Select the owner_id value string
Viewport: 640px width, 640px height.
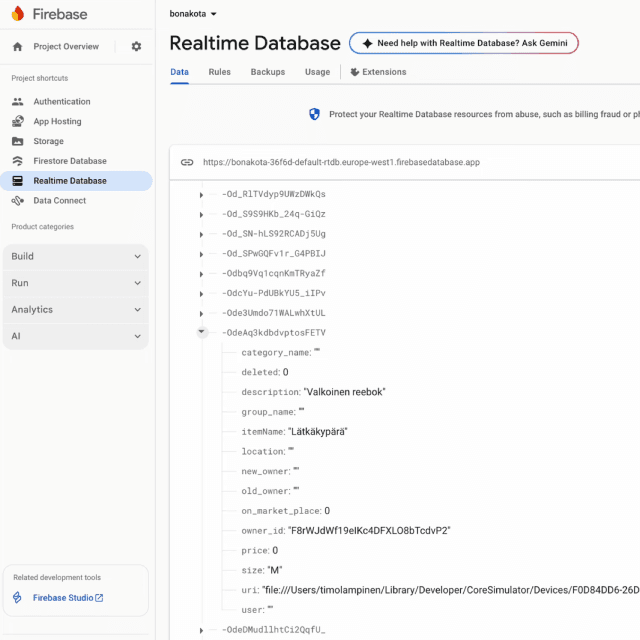tap(369, 531)
